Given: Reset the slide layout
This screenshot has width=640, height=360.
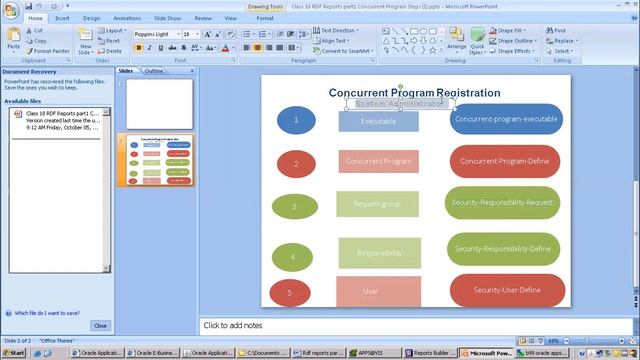Looking at the screenshot, I should 109,41.
